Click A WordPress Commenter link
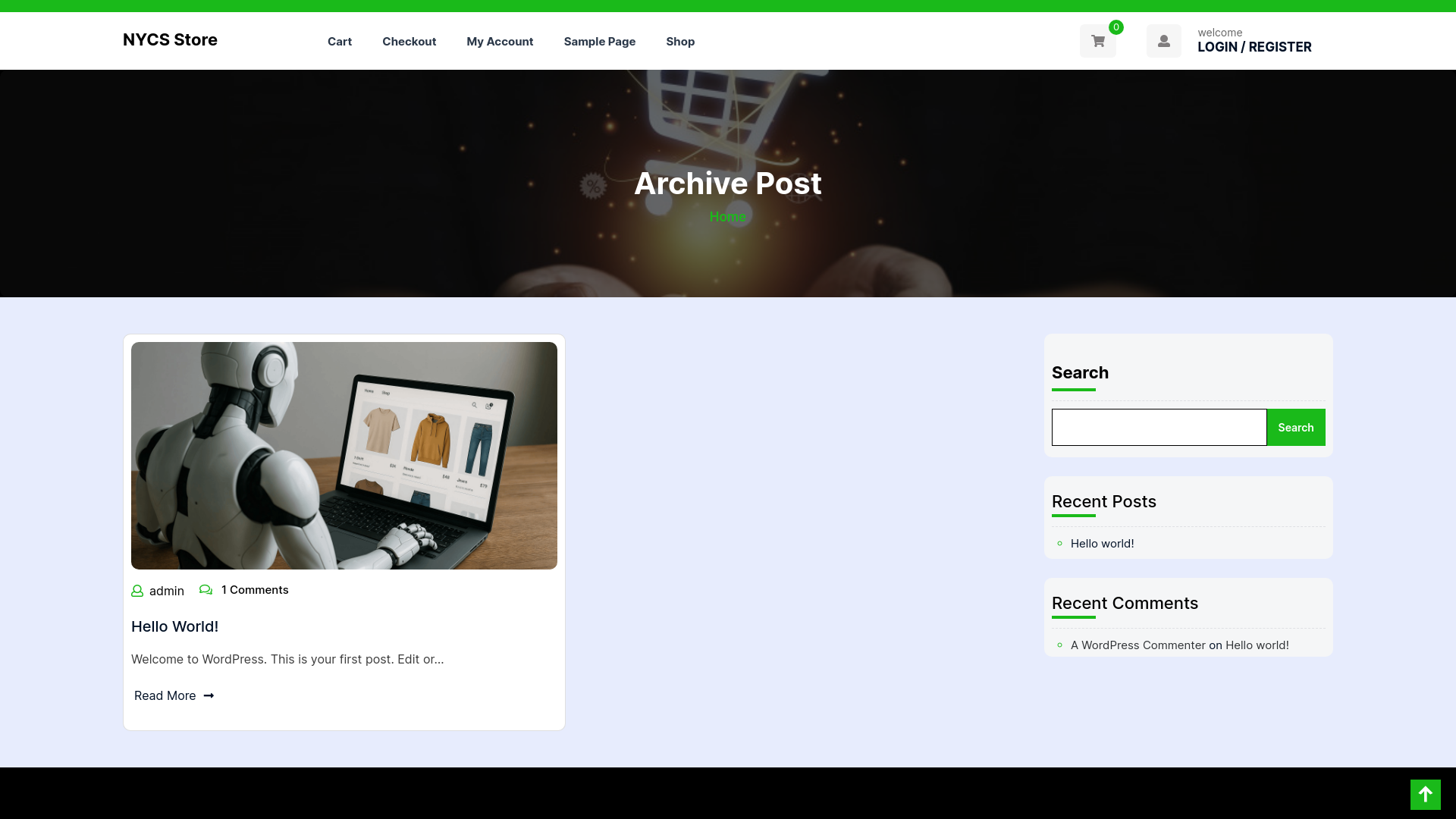The image size is (1456, 819). (1137, 645)
